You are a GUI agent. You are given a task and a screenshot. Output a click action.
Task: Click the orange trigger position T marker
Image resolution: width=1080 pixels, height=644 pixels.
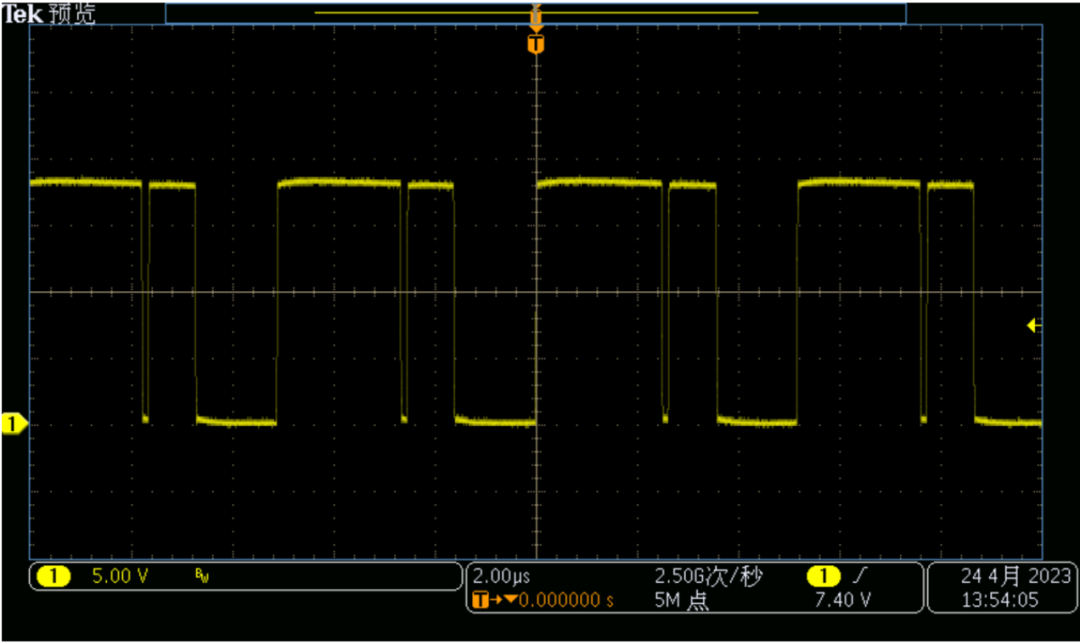coord(535,45)
